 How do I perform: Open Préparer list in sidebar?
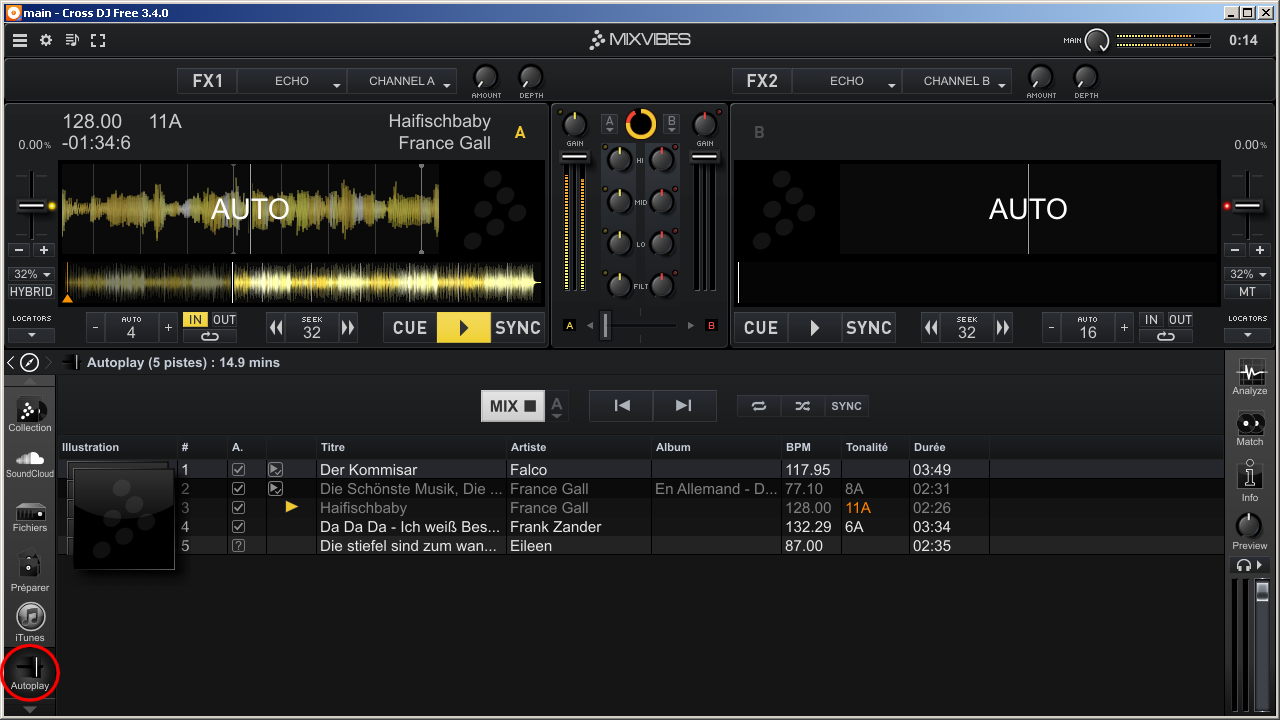click(x=30, y=573)
